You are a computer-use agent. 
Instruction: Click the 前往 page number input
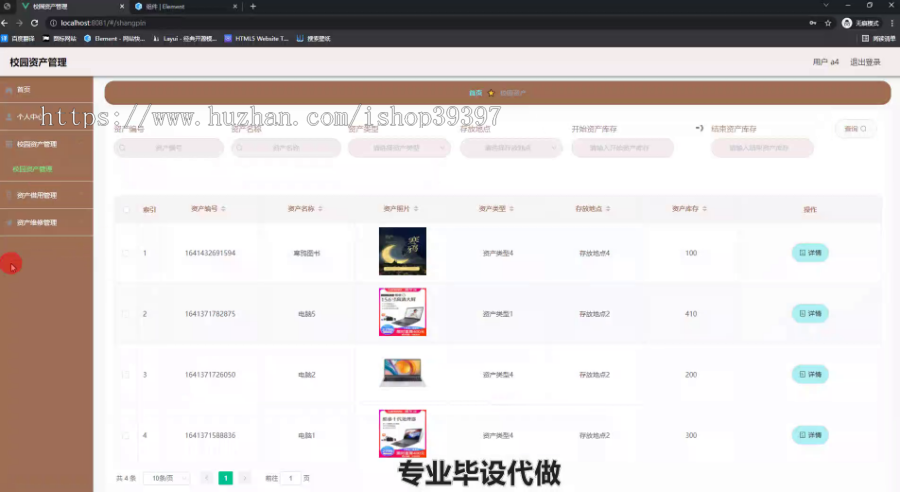[x=291, y=478]
